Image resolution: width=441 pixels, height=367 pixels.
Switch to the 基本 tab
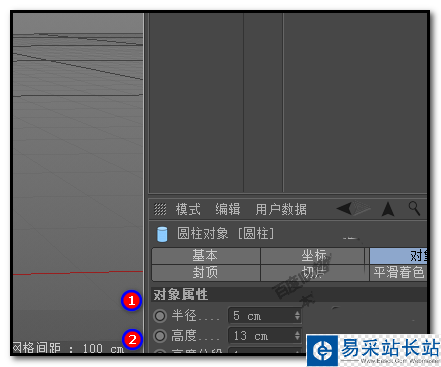pos(206,256)
